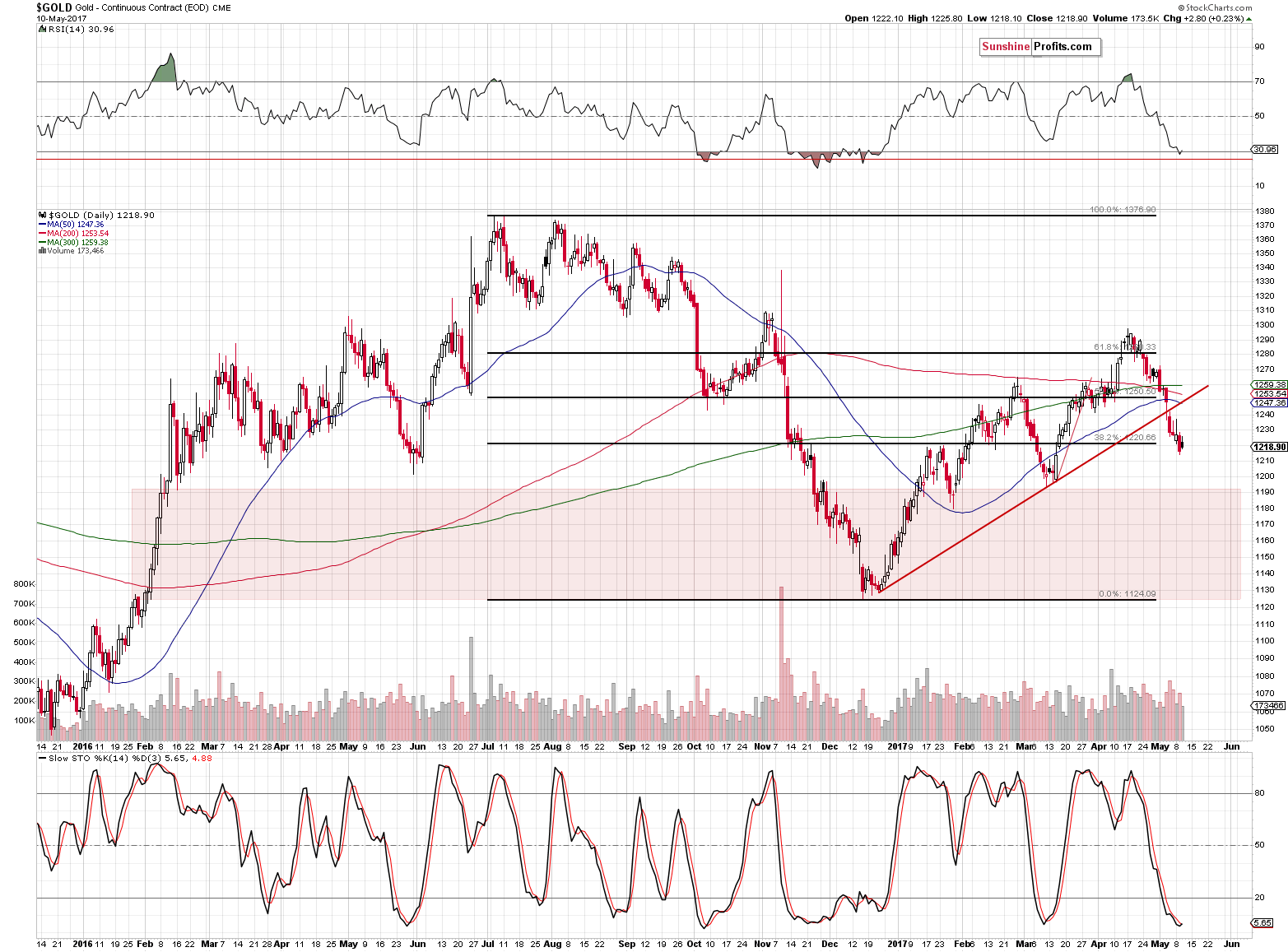Click the 'MA(50) 1247.36' legend text
This screenshot has width=1288, height=952.
click(x=76, y=225)
